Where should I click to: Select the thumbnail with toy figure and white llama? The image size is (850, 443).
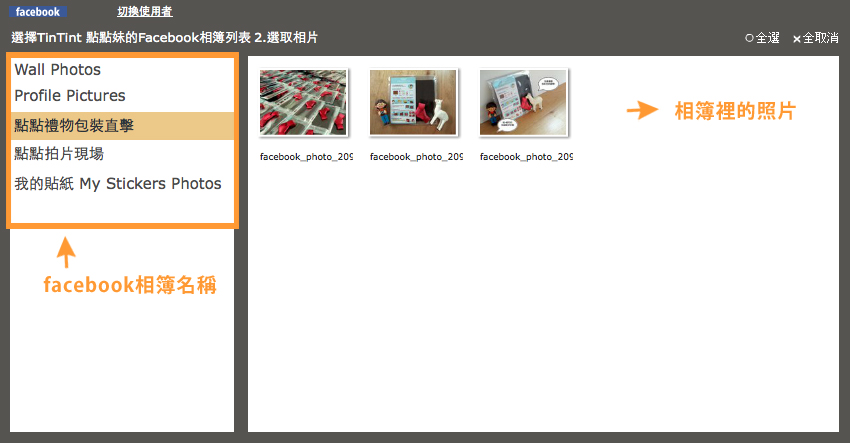pyautogui.click(x=414, y=102)
